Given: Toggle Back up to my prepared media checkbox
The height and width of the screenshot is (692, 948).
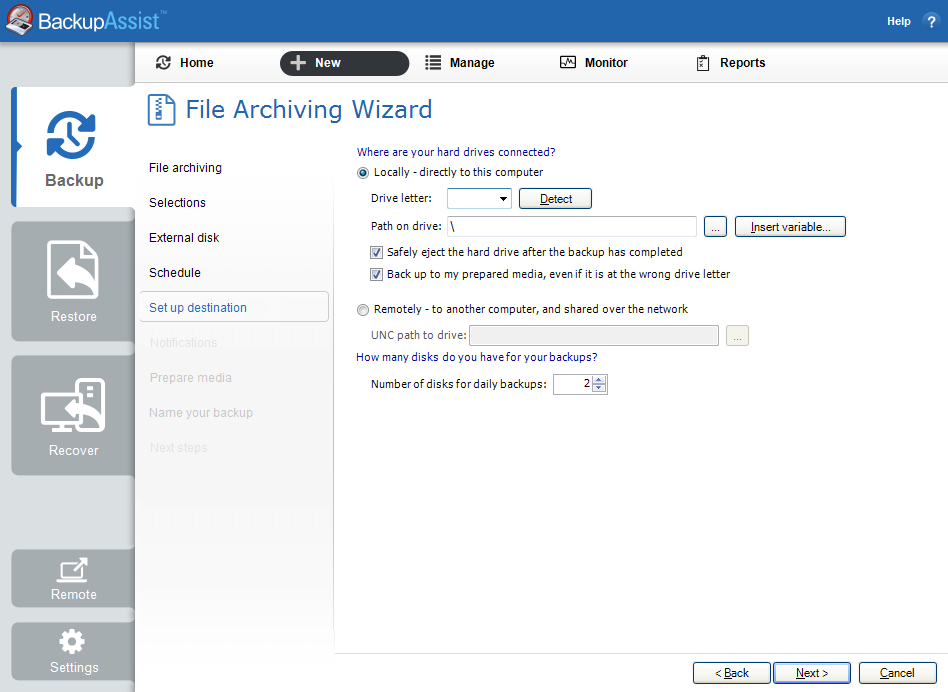Looking at the screenshot, I should (376, 274).
